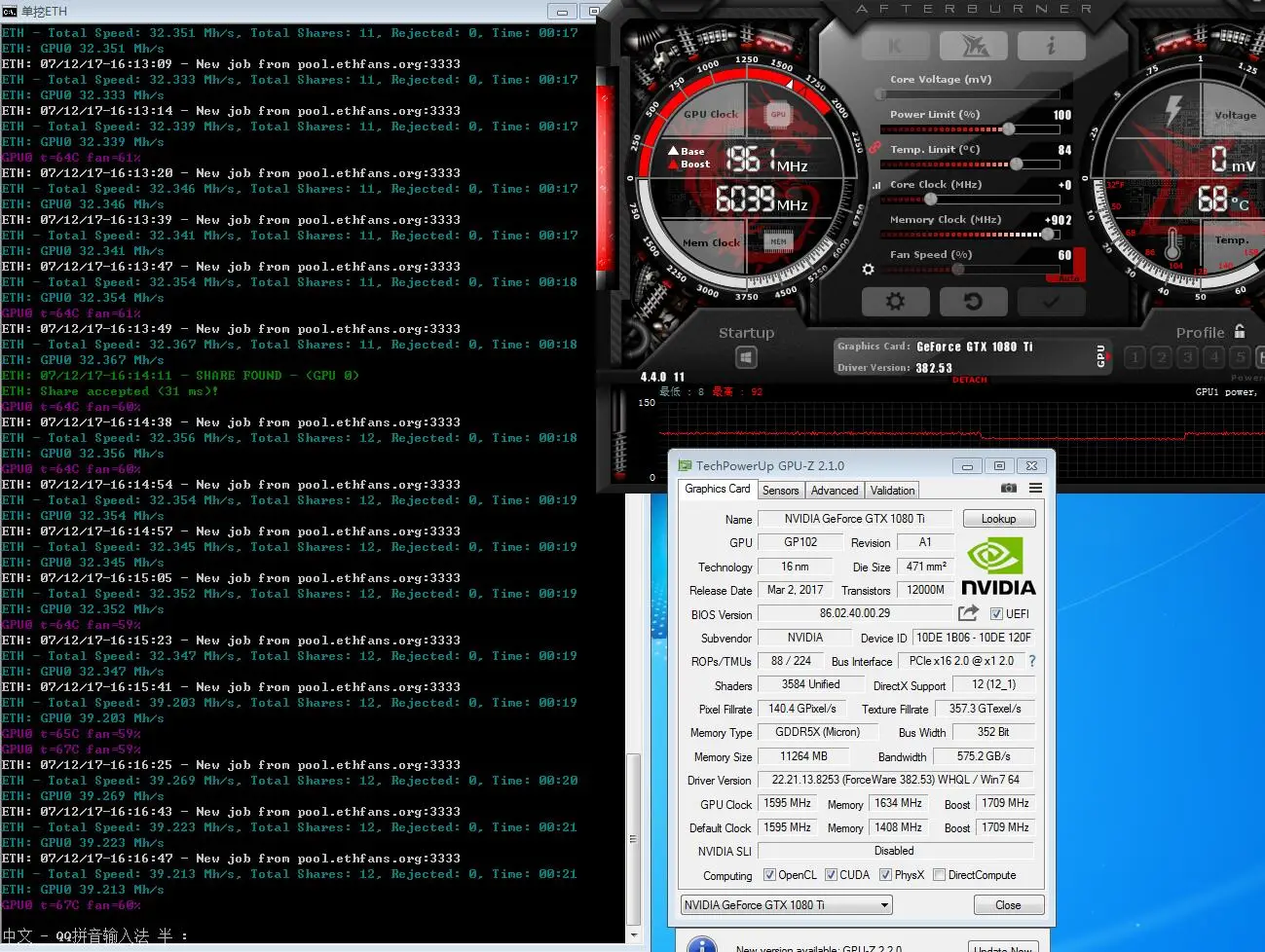
Task: Select Afterburner profile slot 4
Action: (x=1213, y=357)
